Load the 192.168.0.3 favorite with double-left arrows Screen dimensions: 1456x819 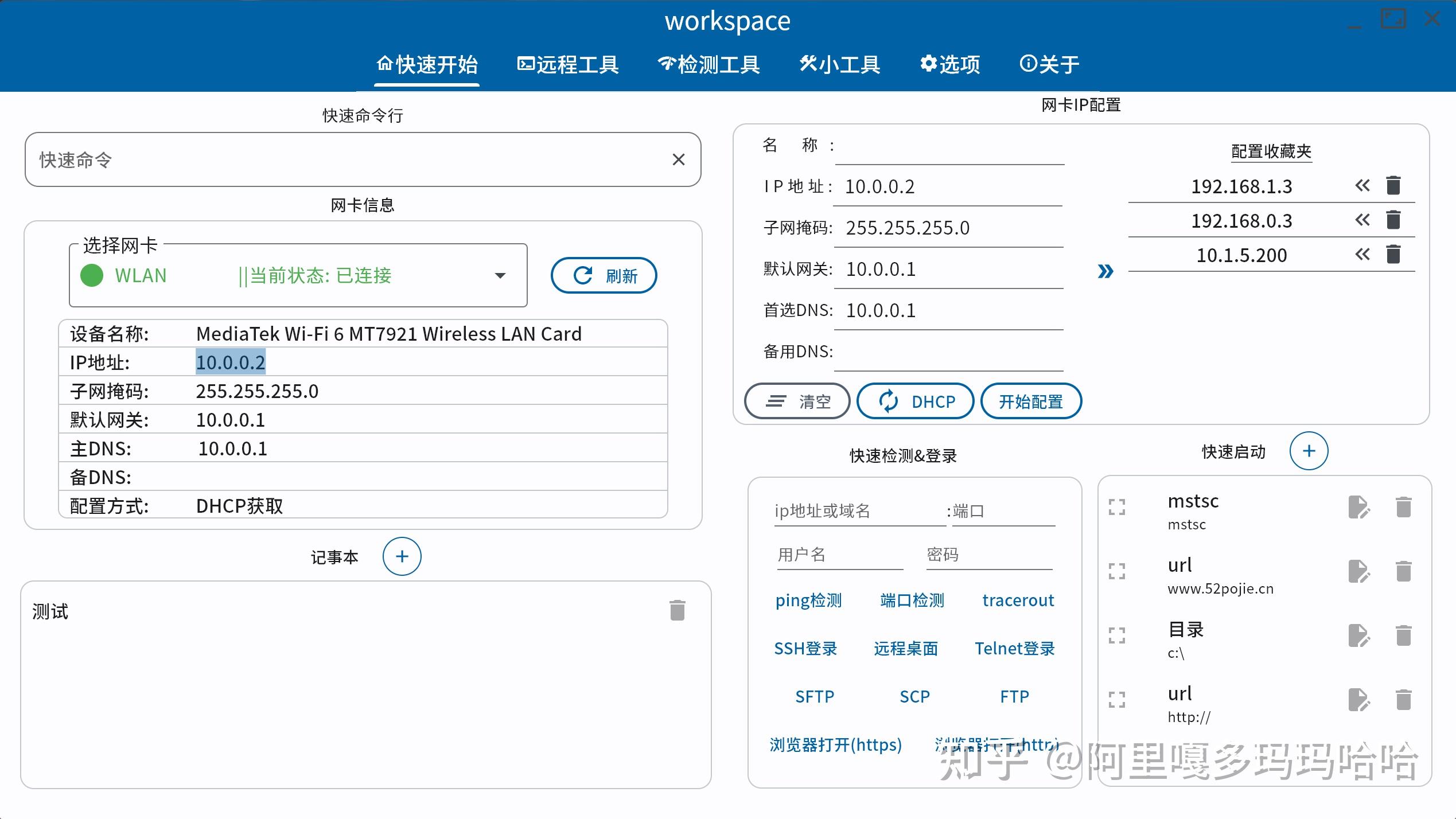(x=1362, y=220)
